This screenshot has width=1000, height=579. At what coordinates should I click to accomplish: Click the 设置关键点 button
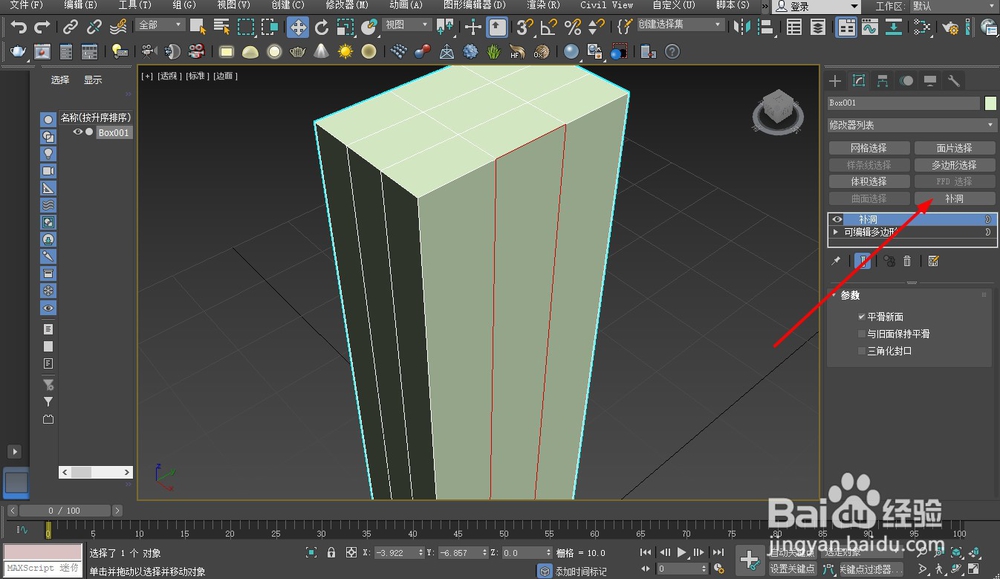click(x=791, y=569)
